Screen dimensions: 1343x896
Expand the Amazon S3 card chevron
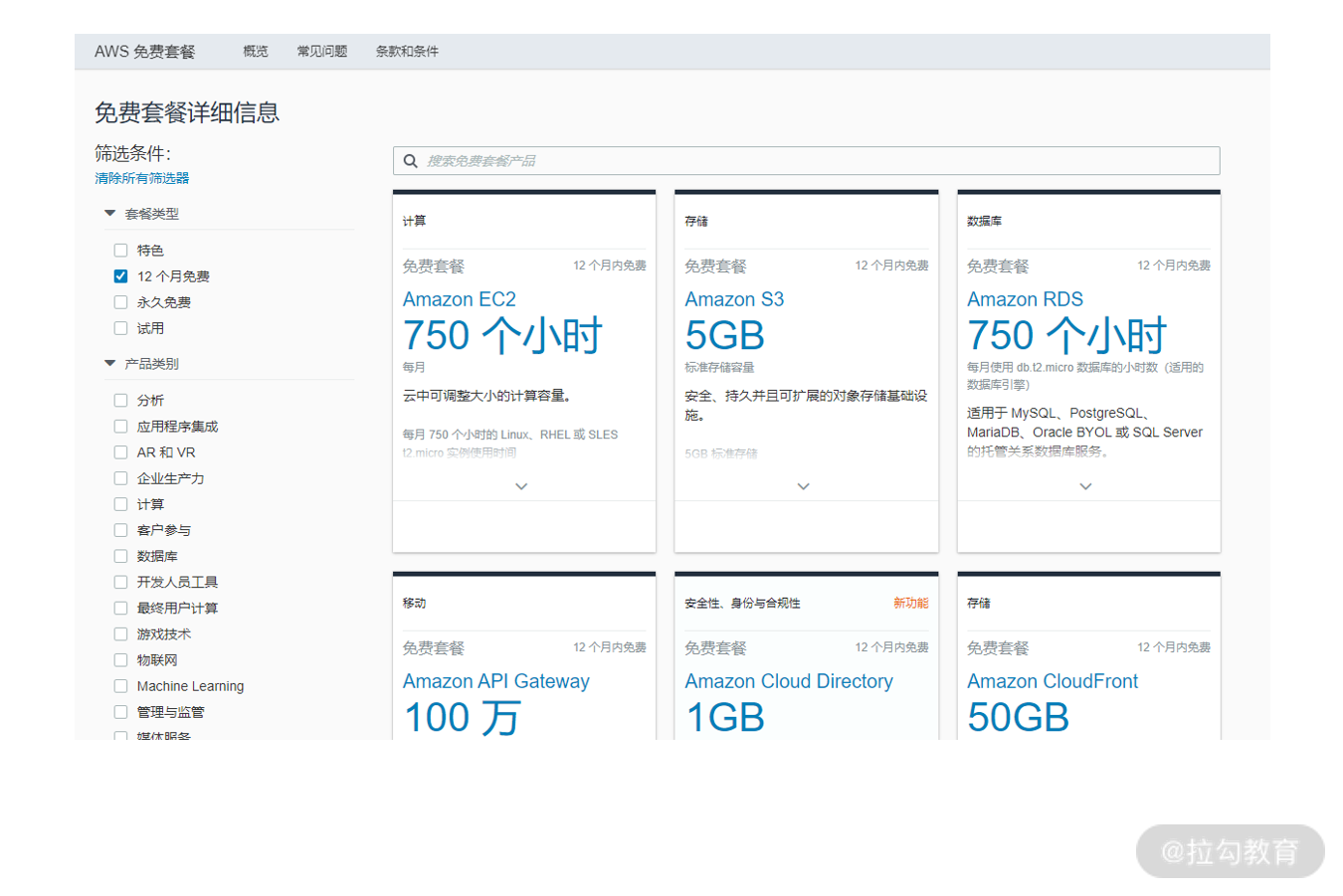tap(804, 486)
